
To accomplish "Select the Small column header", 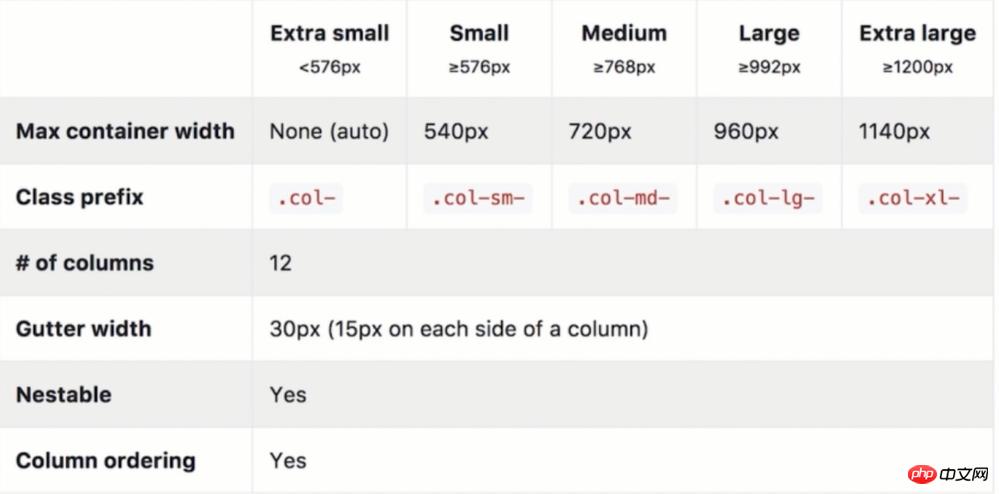I will click(x=479, y=33).
